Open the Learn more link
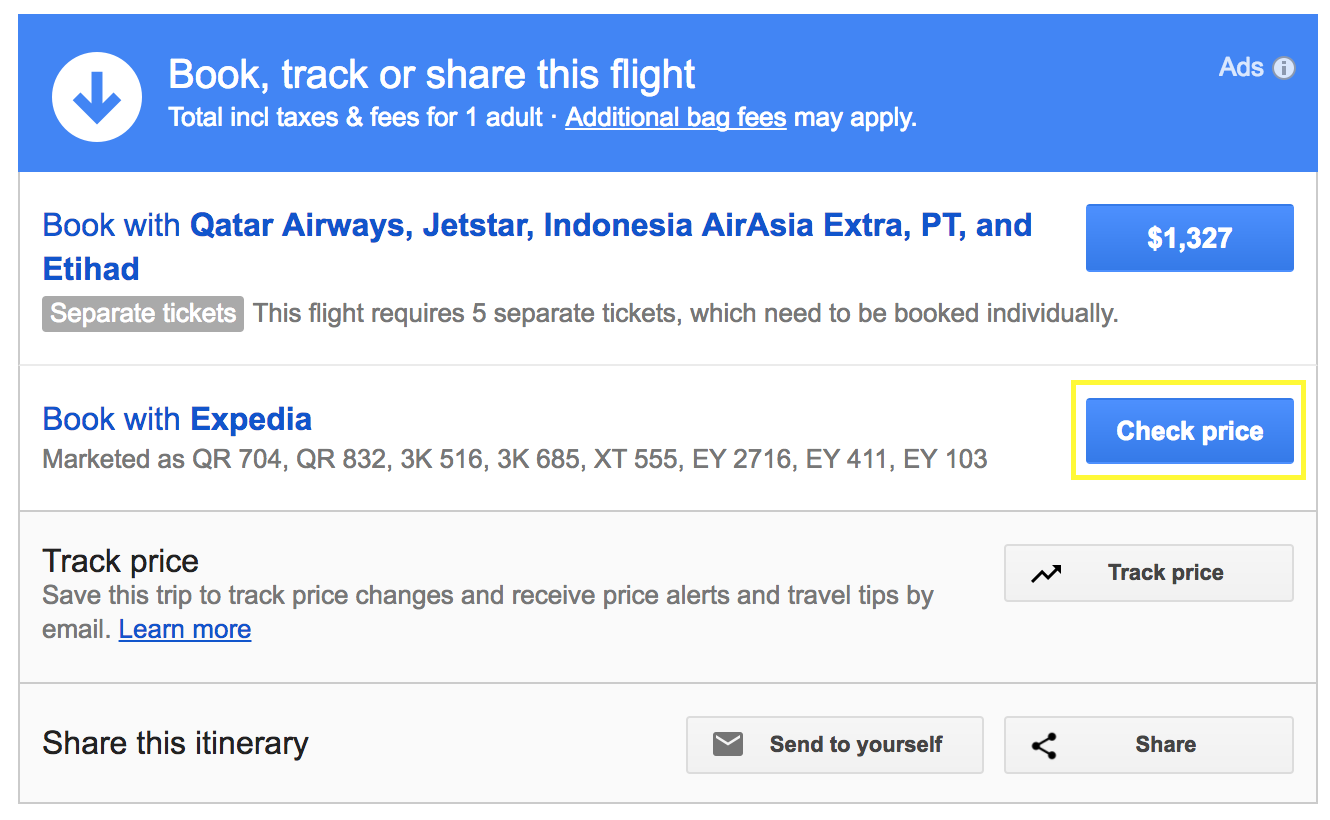The height and width of the screenshot is (820, 1330). [185, 629]
